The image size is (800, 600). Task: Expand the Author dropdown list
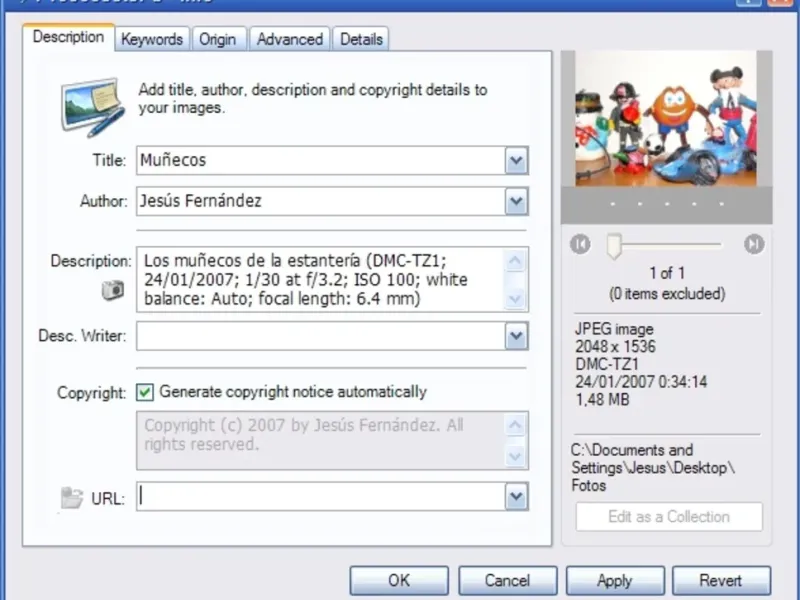(516, 201)
